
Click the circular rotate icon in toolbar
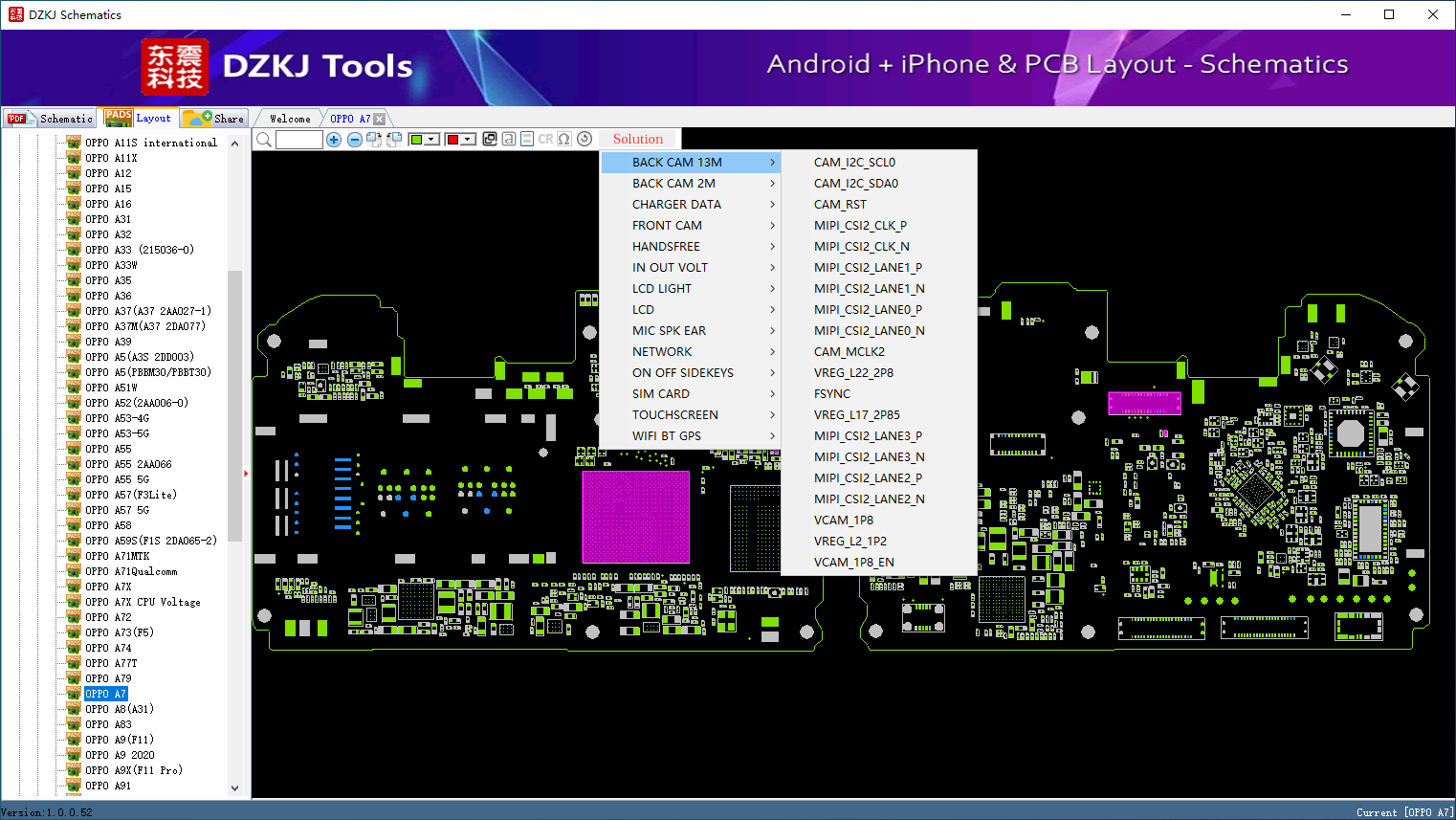pos(585,139)
